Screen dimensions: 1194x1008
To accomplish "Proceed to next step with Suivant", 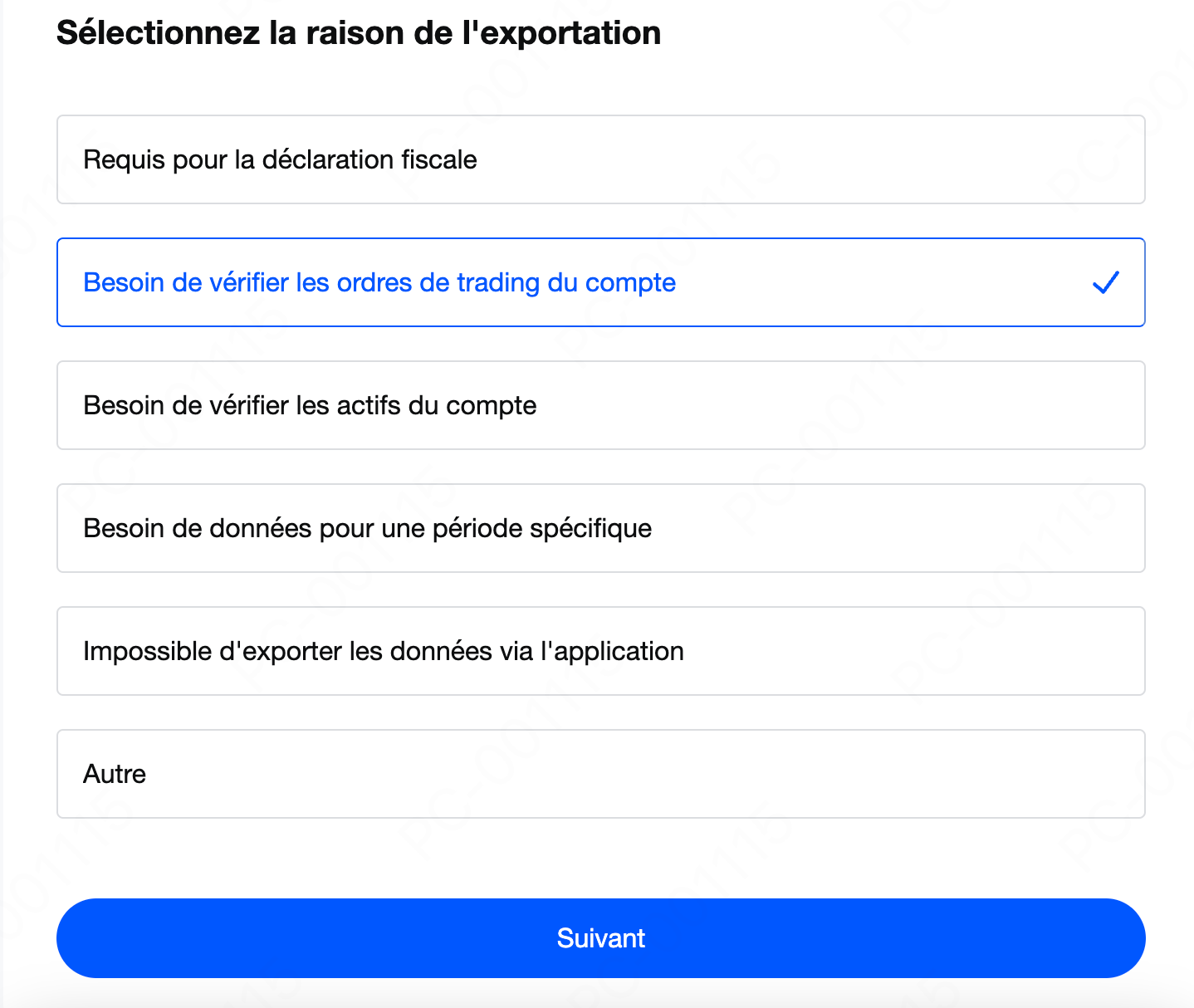I will [600, 938].
